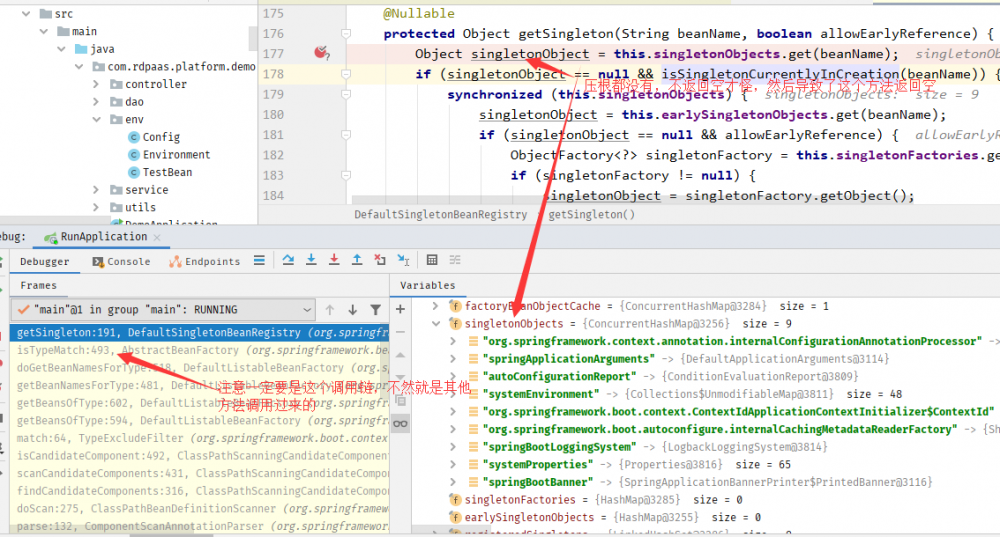Click the getSingleton() breadcrumb

coord(591,215)
